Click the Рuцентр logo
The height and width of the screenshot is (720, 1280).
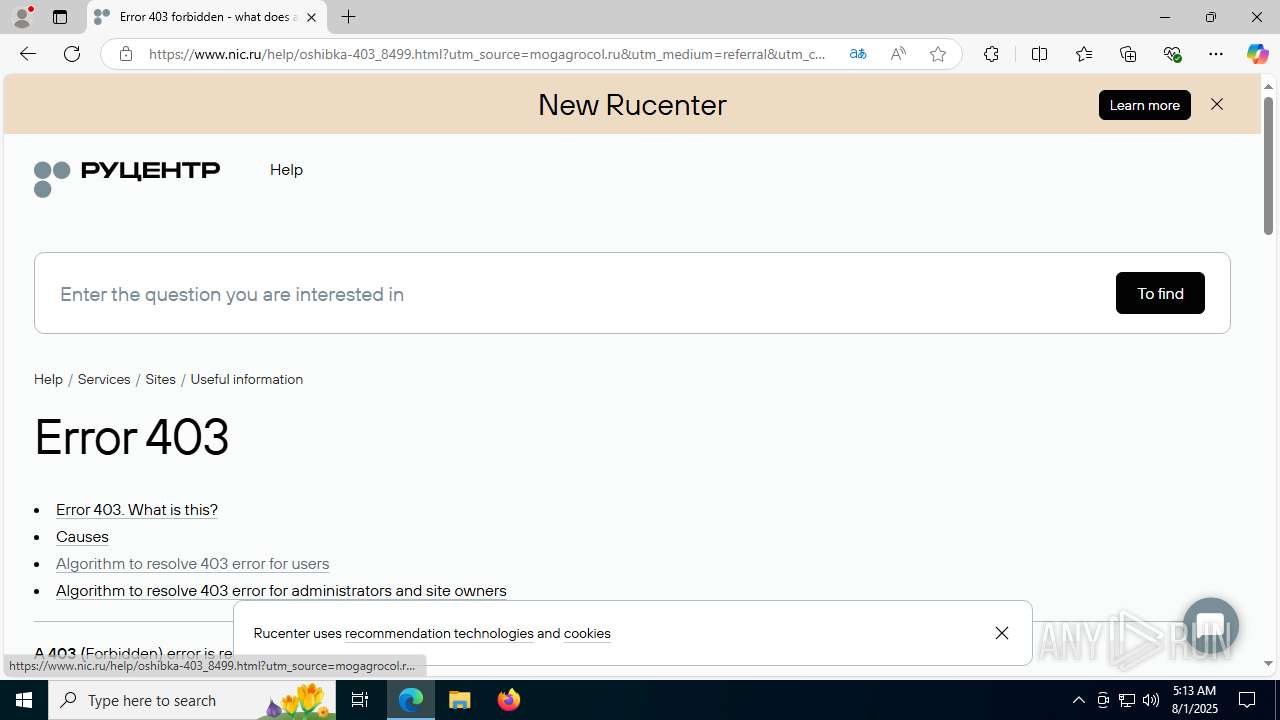127,178
